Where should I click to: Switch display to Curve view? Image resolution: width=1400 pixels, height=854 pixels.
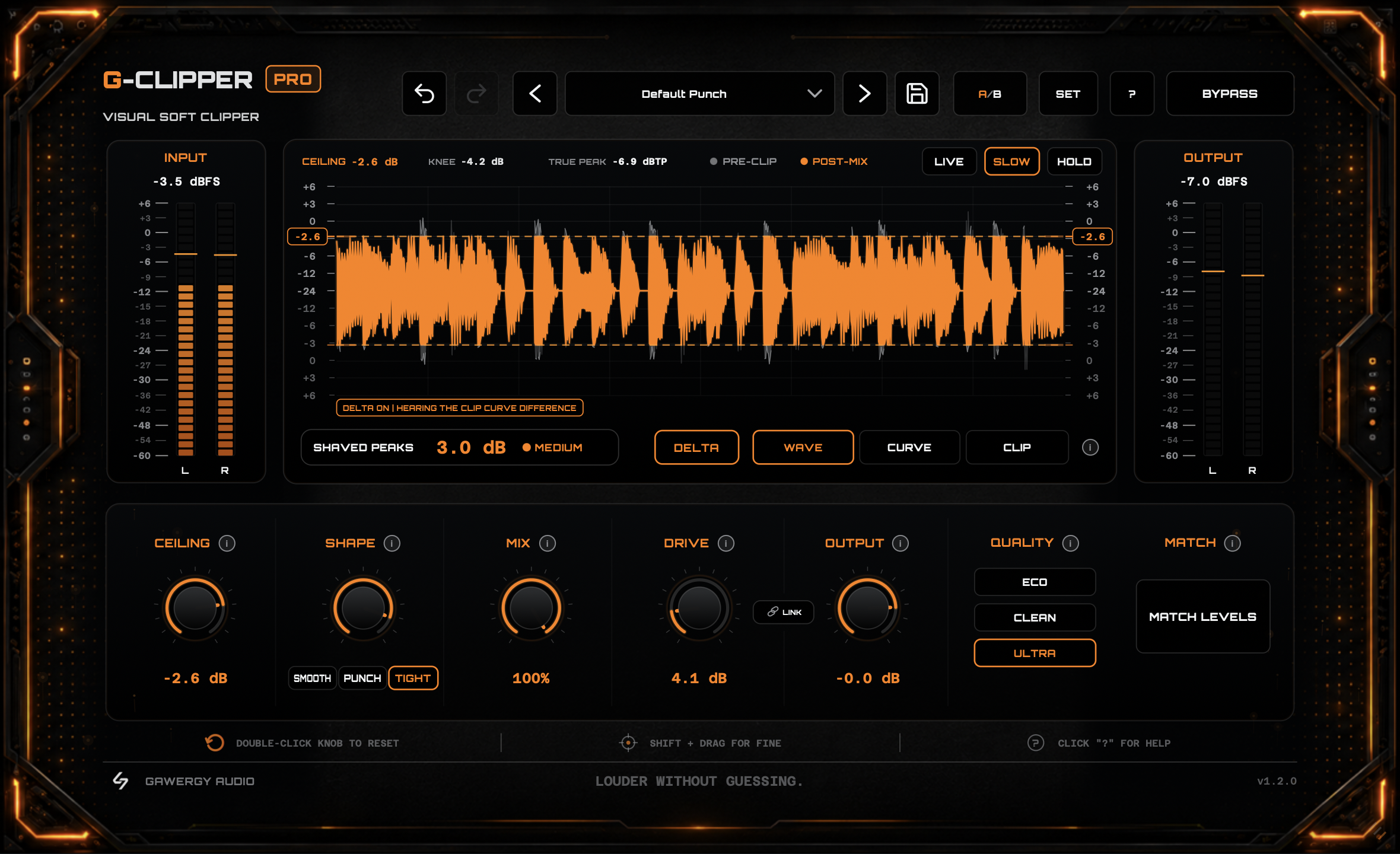909,448
